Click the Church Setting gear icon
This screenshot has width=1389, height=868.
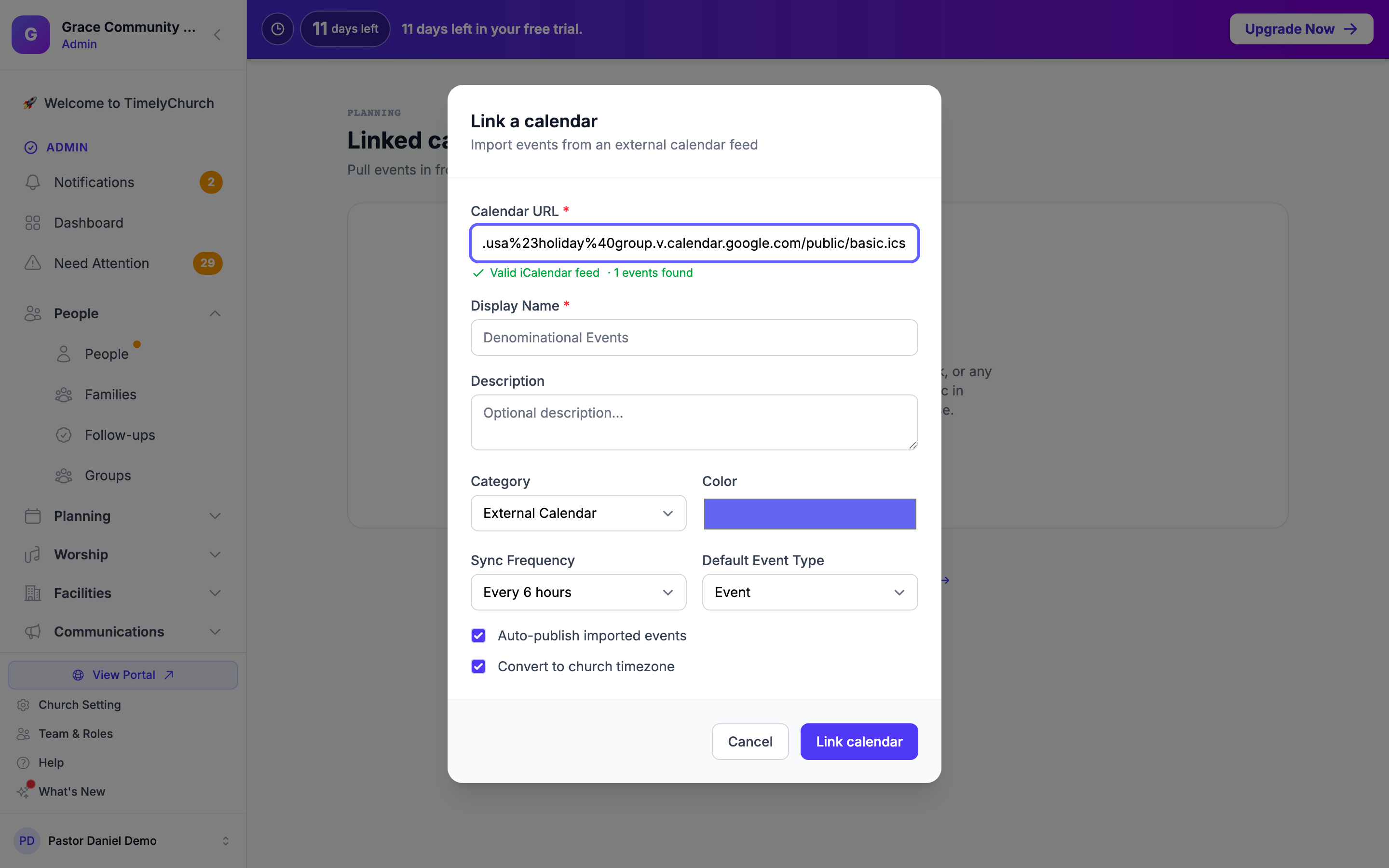[x=23, y=705]
